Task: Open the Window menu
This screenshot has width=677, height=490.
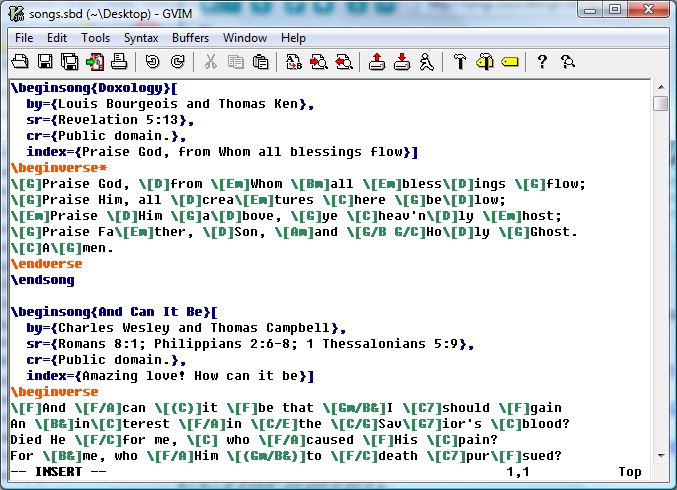Action: pos(244,38)
